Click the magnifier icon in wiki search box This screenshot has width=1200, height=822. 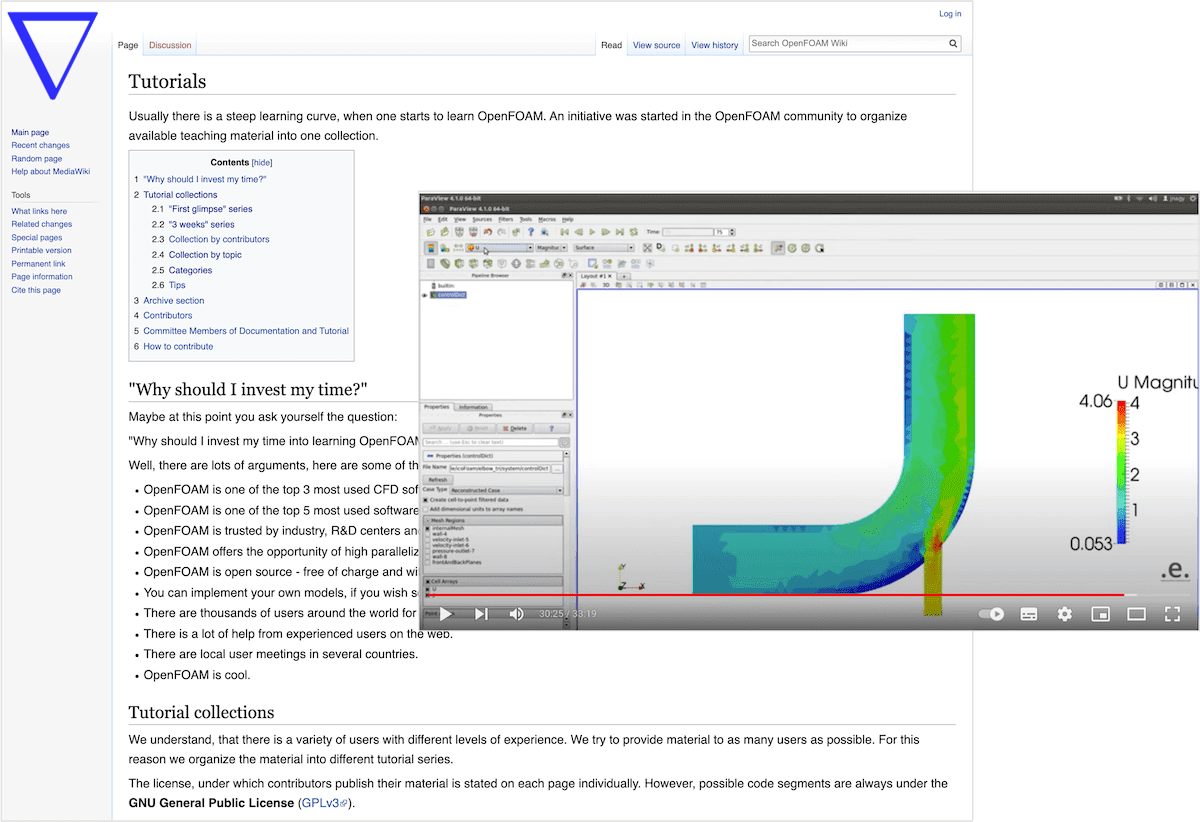click(954, 44)
